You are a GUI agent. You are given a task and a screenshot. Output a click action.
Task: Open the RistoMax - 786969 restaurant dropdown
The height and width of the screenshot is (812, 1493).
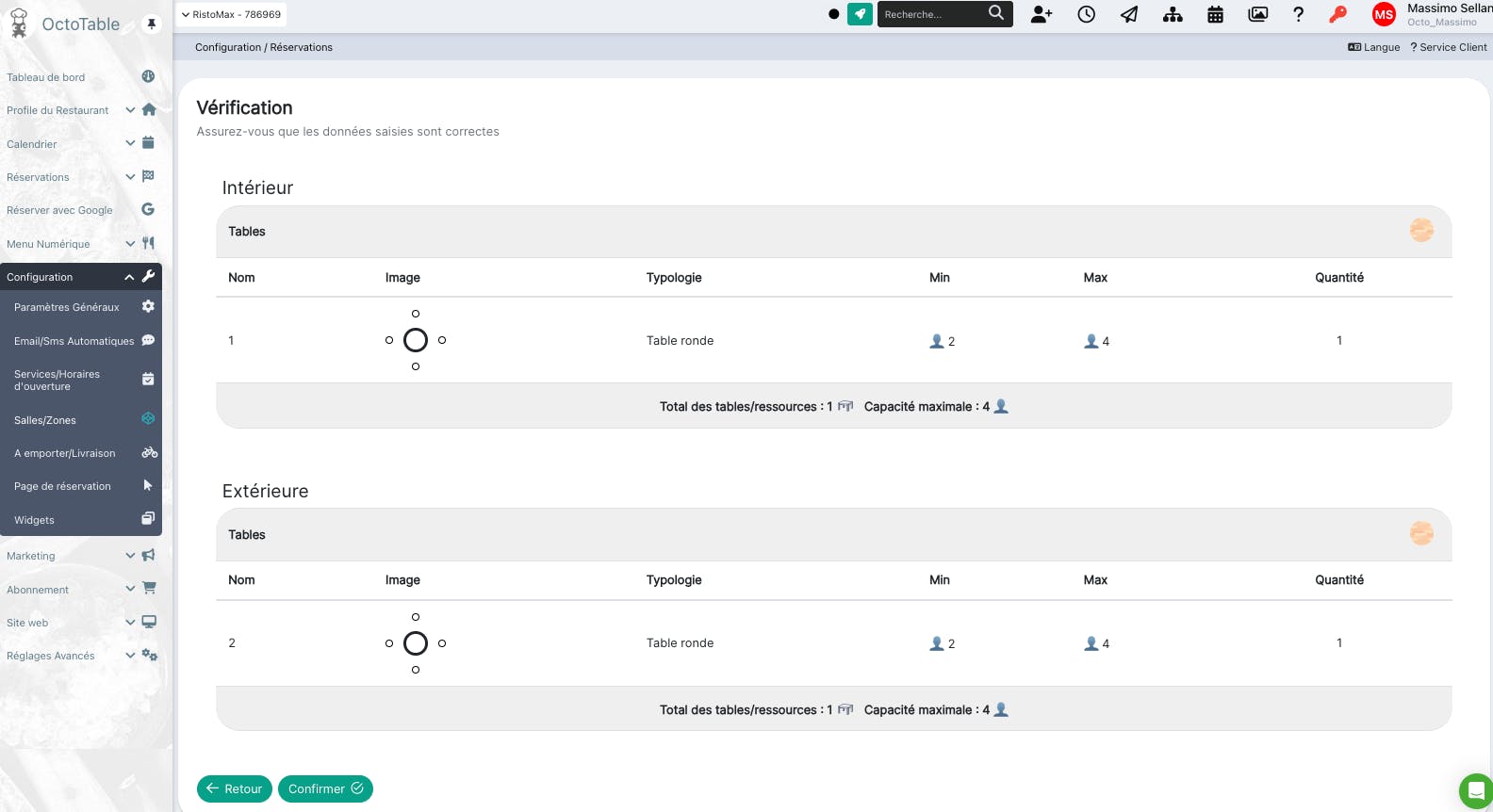(x=232, y=14)
